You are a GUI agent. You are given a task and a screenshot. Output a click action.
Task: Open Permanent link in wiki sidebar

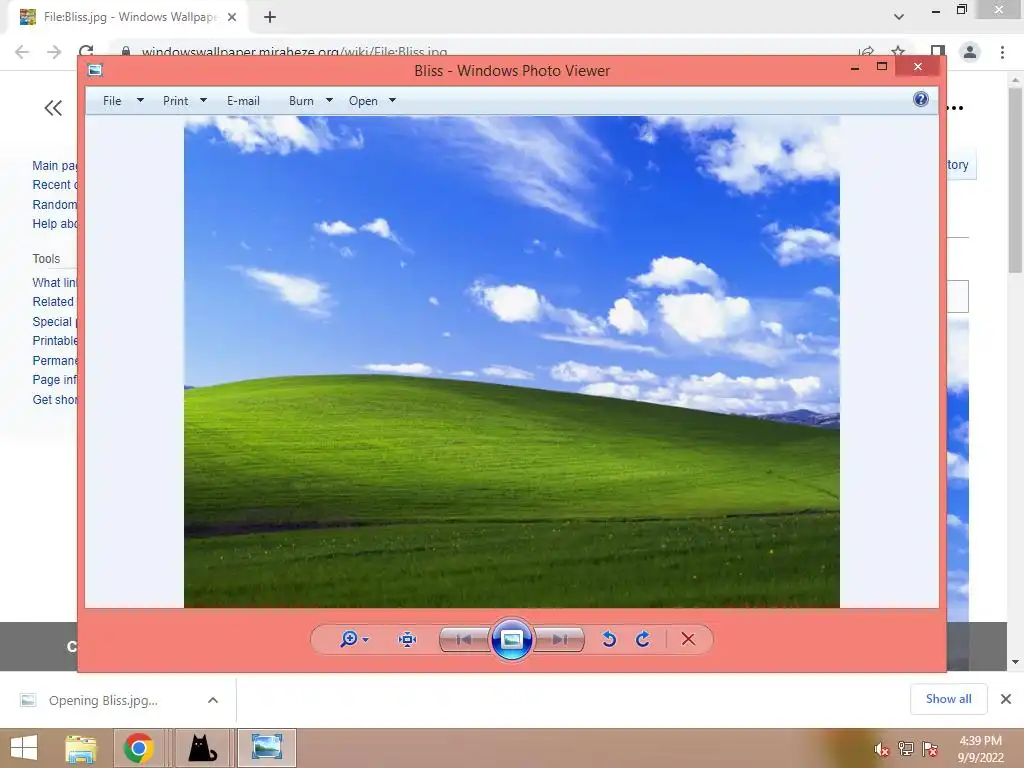pyautogui.click(x=55, y=360)
